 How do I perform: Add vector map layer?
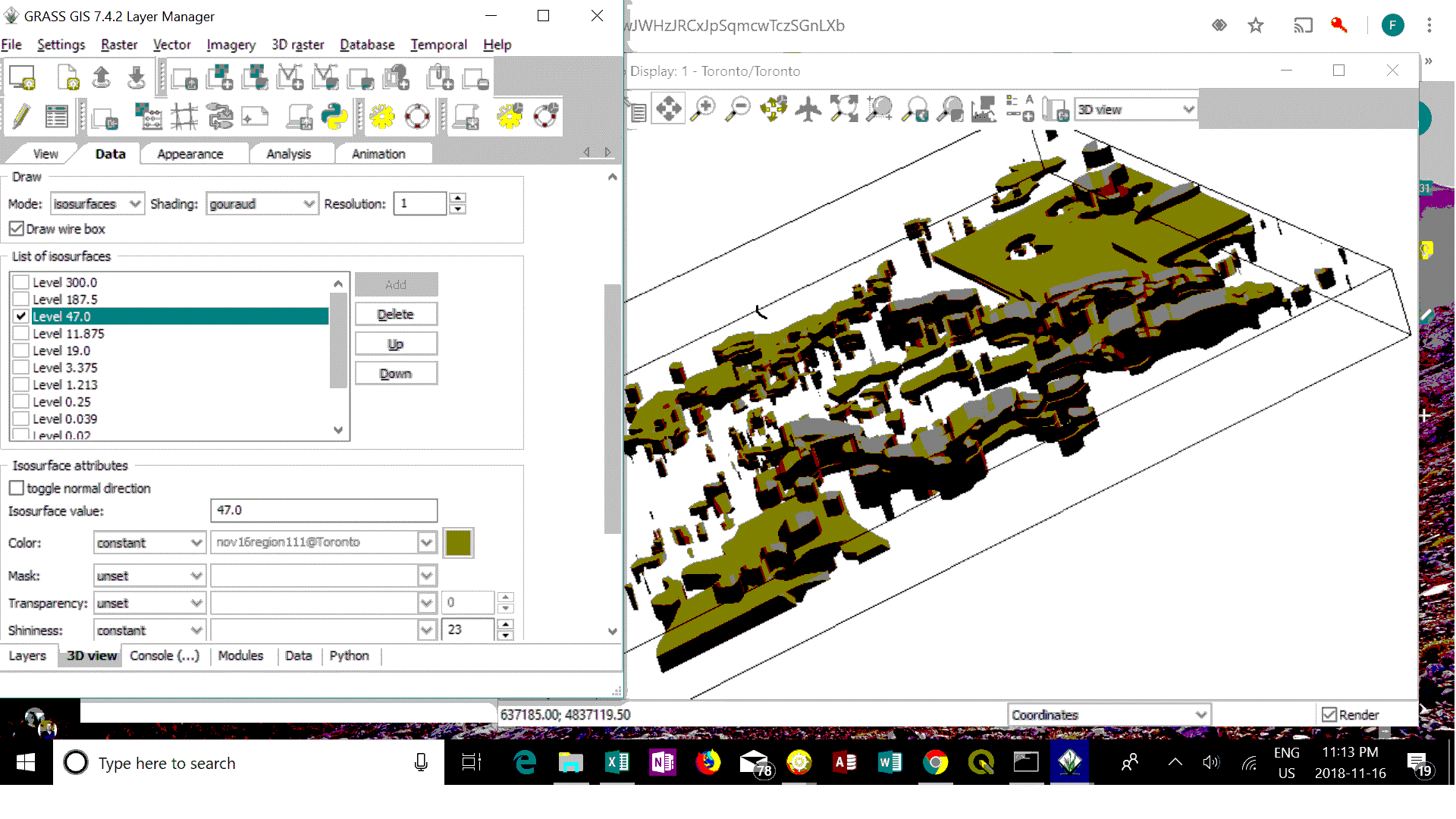[290, 78]
